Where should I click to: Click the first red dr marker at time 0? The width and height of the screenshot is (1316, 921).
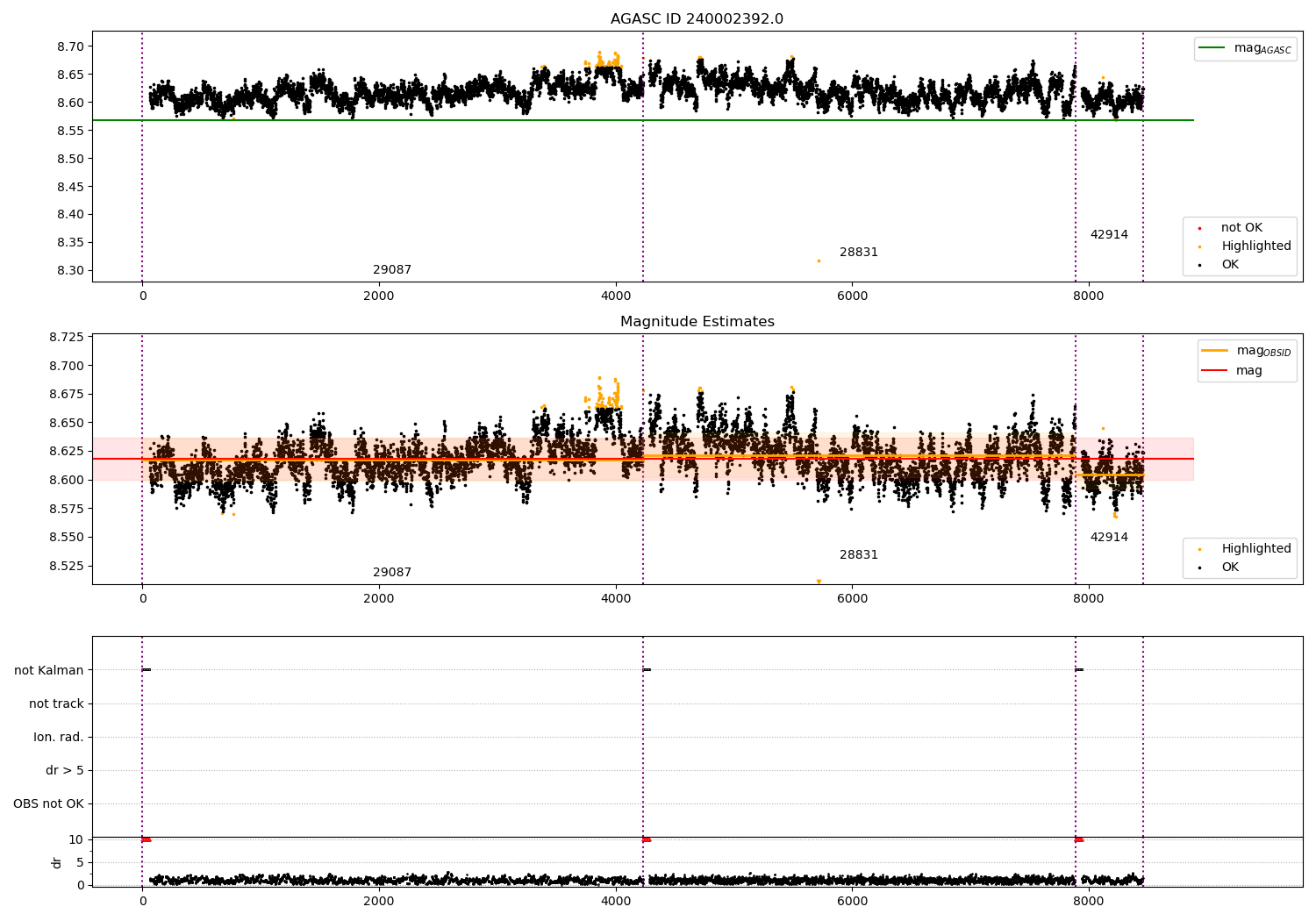click(147, 840)
